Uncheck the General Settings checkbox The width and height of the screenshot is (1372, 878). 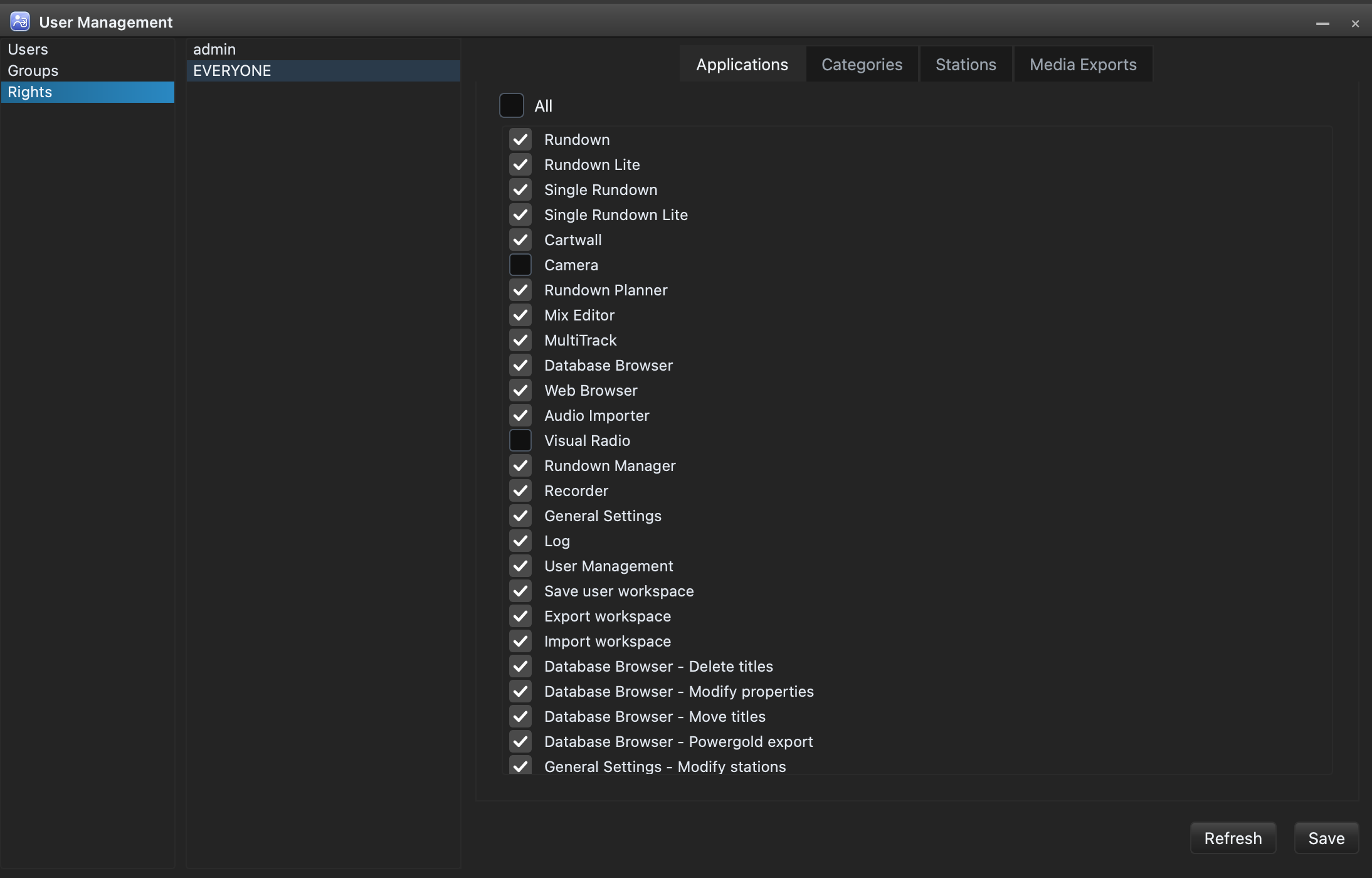click(x=520, y=516)
